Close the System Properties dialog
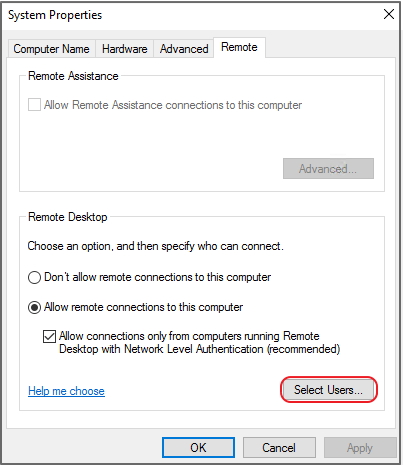 [389, 14]
